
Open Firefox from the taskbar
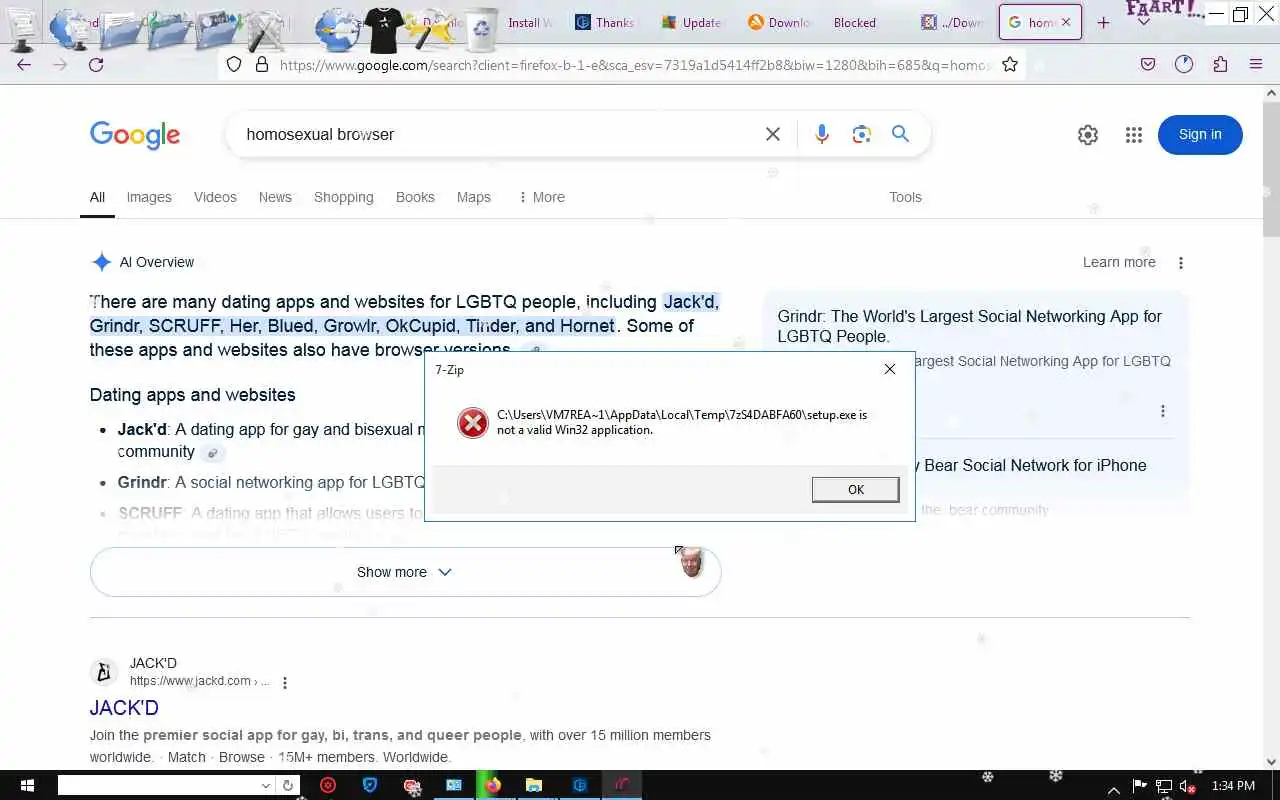(492, 785)
